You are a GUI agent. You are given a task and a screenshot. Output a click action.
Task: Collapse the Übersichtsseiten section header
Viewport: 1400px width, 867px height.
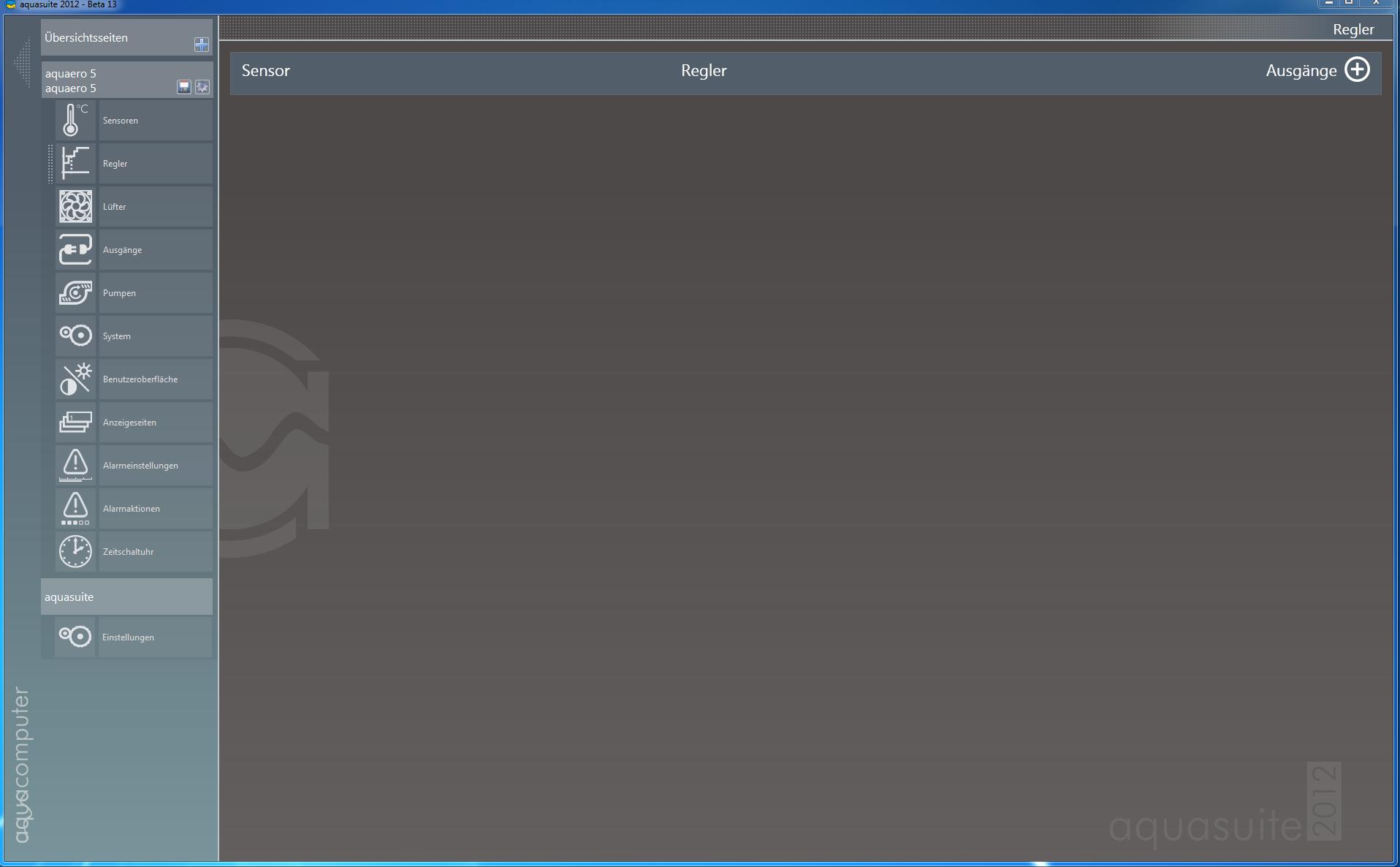pyautogui.click(x=126, y=37)
